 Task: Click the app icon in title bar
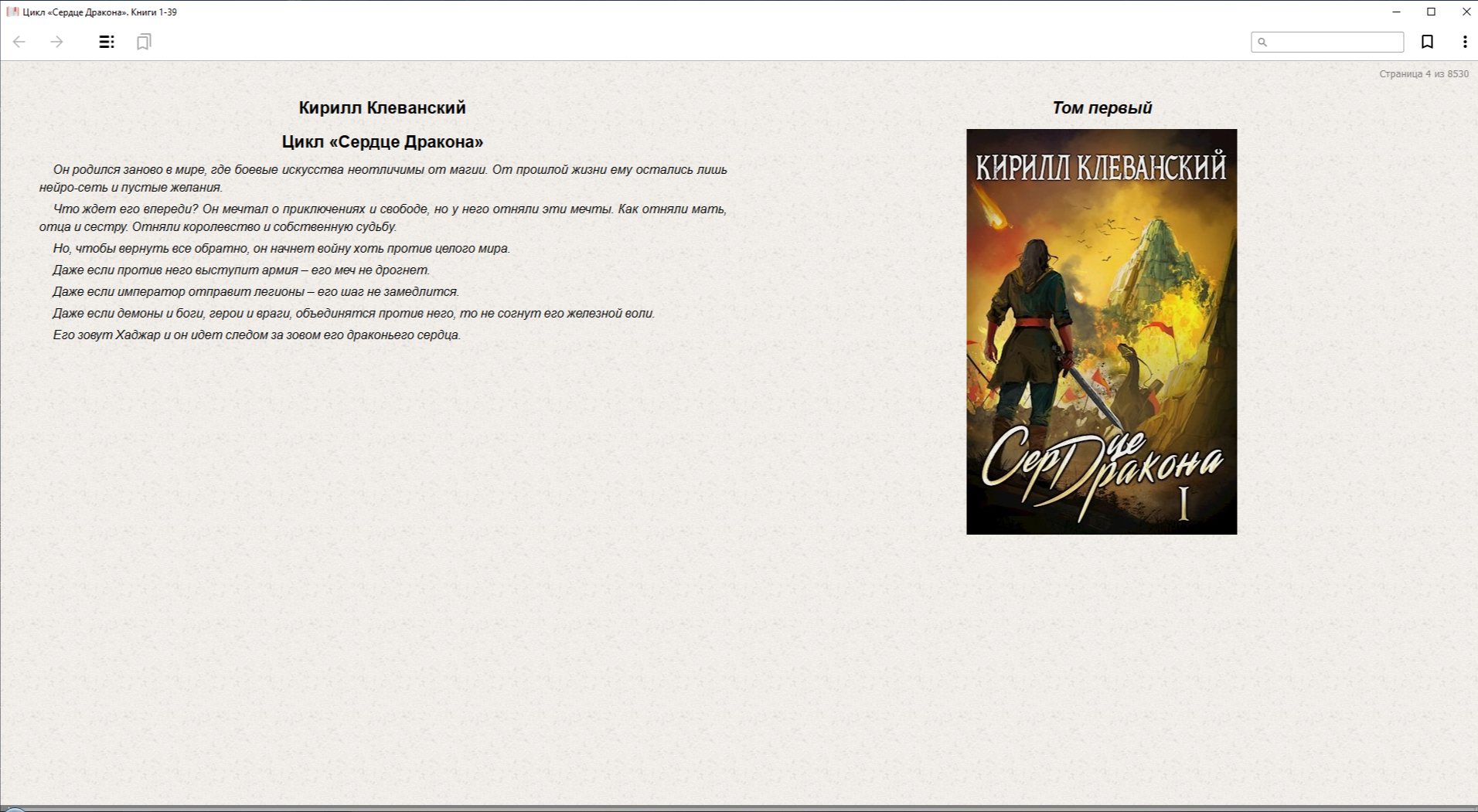click(12, 12)
